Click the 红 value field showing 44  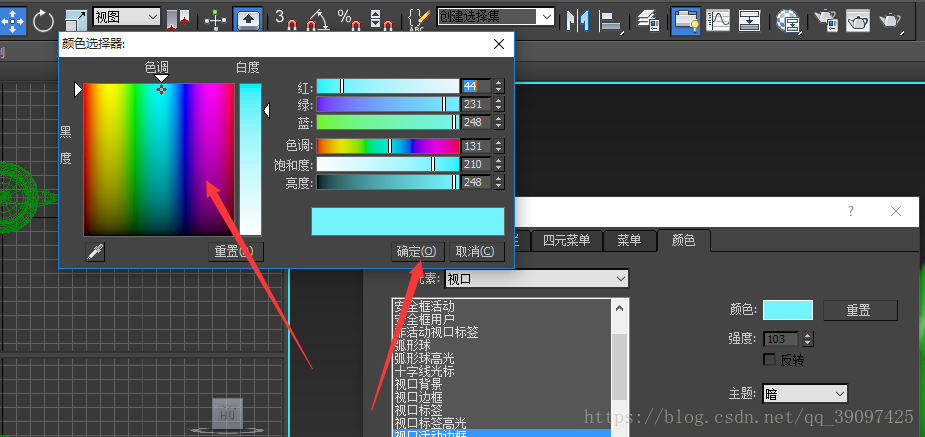click(x=477, y=86)
